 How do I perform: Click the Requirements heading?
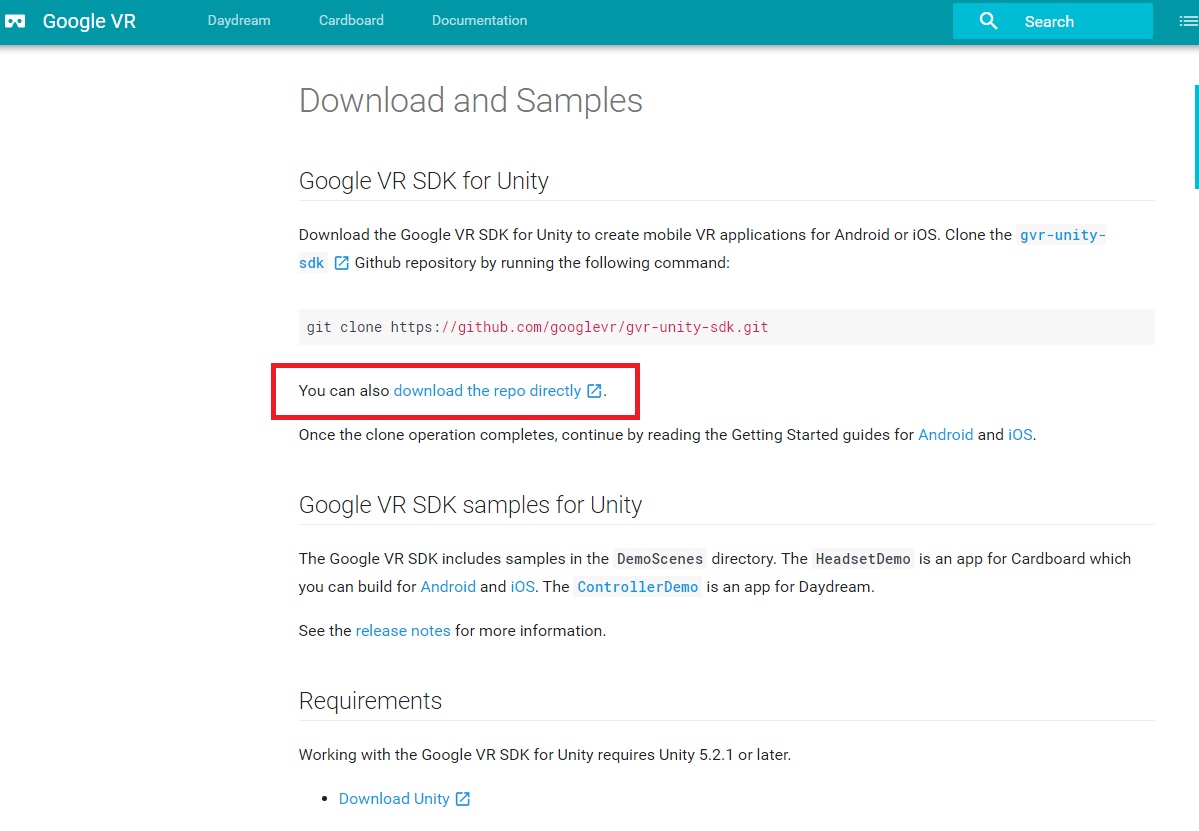point(370,701)
